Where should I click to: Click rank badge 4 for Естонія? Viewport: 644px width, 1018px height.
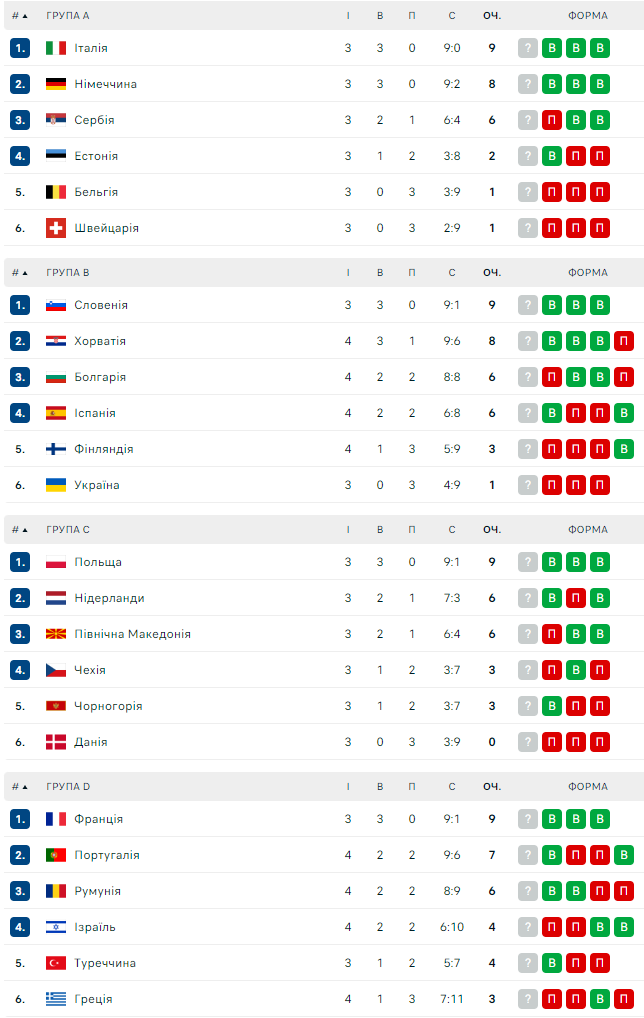click(20, 156)
